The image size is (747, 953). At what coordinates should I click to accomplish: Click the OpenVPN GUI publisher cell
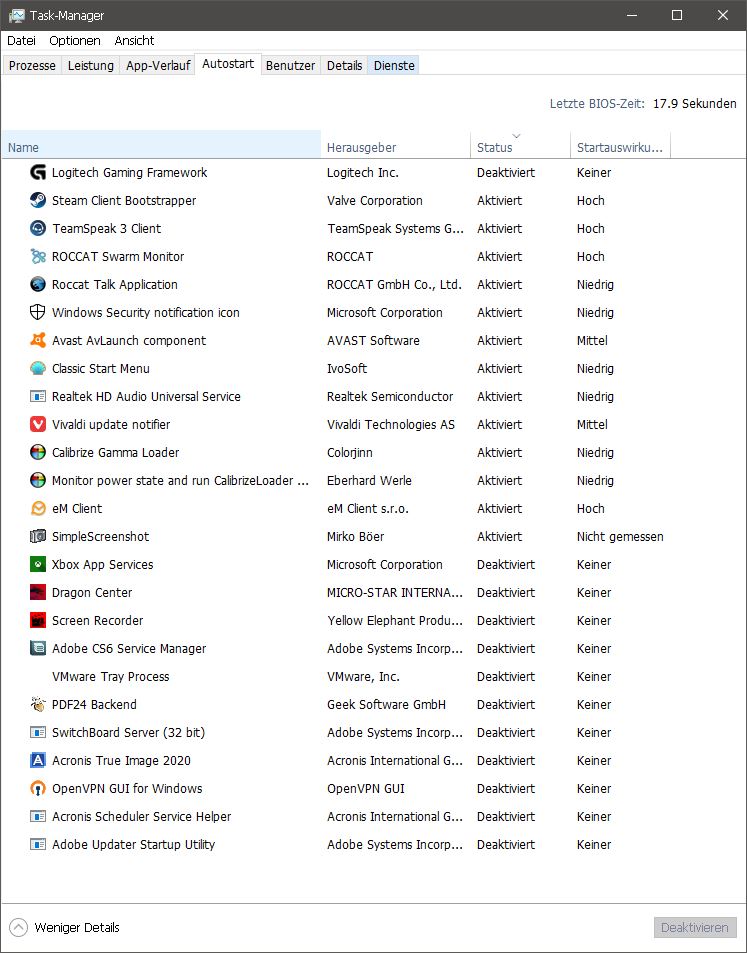pyautogui.click(x=365, y=788)
